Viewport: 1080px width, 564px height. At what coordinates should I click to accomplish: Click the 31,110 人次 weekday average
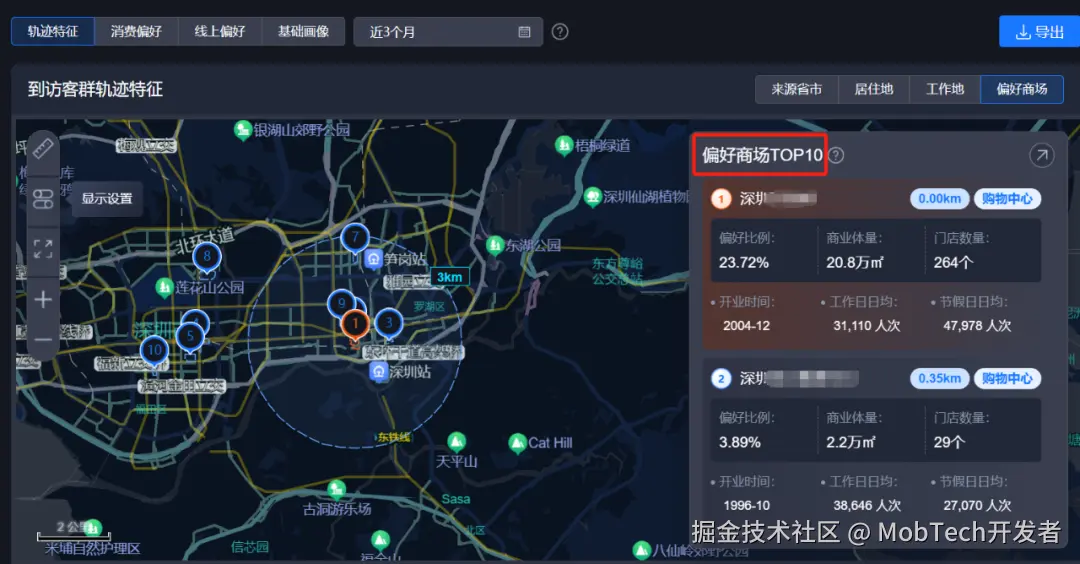pos(866,326)
